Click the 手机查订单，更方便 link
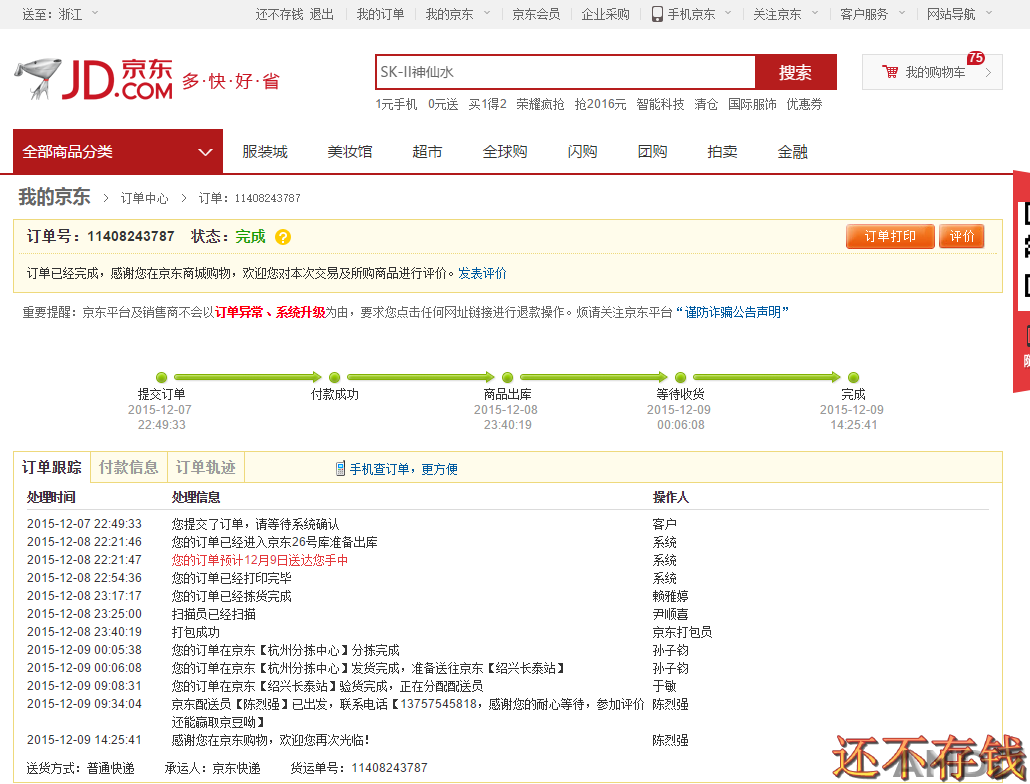This screenshot has height=784, width=1030. [403, 469]
